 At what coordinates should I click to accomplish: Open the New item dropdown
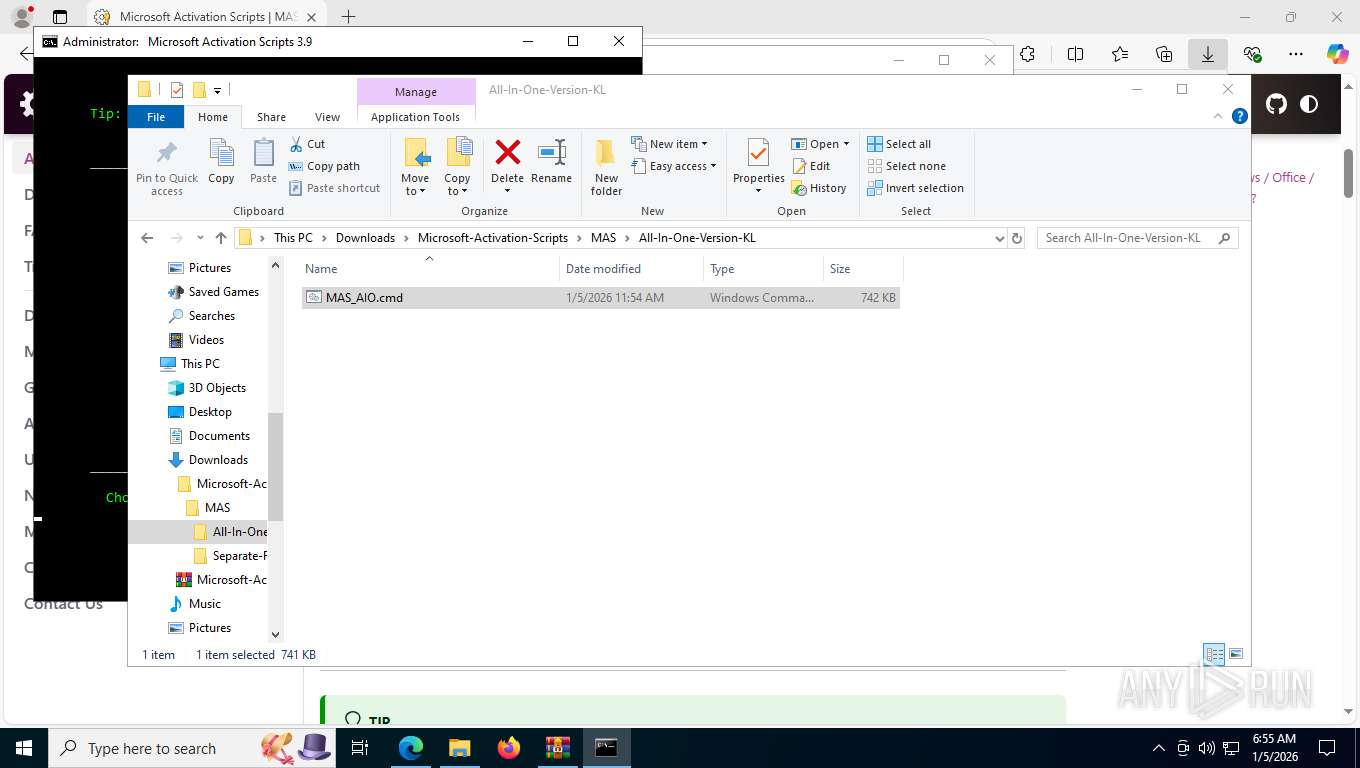(669, 144)
